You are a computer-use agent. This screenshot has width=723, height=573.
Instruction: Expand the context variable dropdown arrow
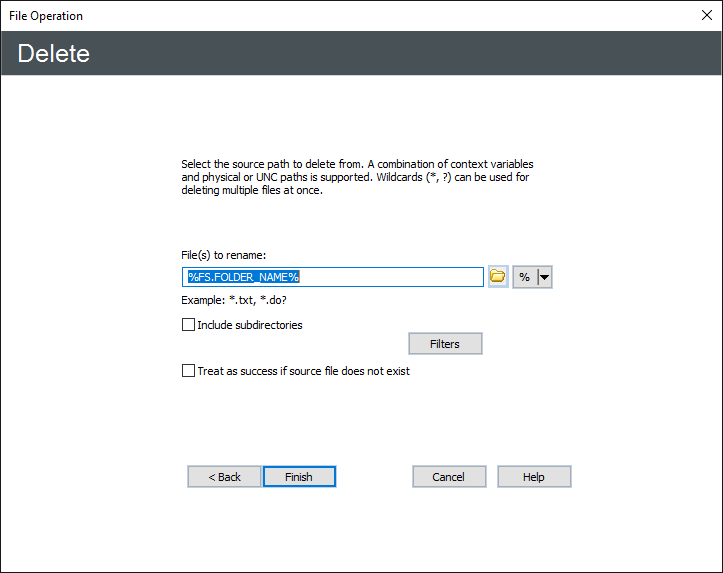click(x=545, y=277)
